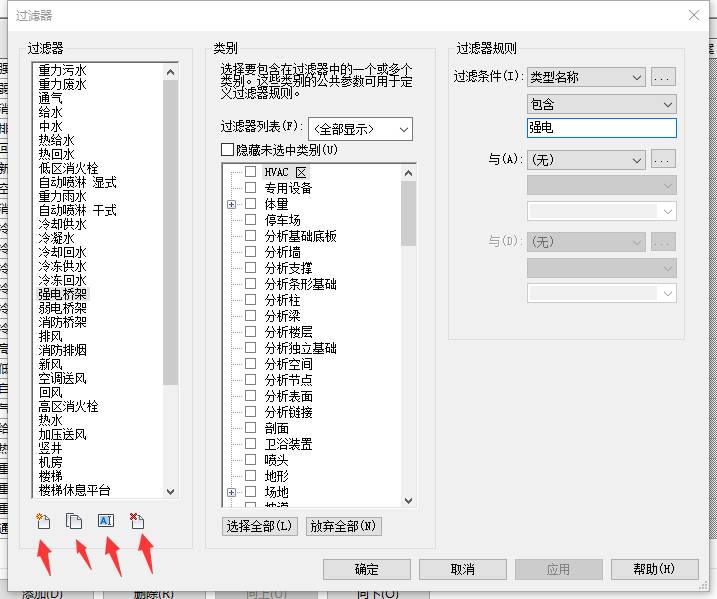Tick the 卫浴装置 category checkbox
This screenshot has width=717, height=599.
coord(251,444)
